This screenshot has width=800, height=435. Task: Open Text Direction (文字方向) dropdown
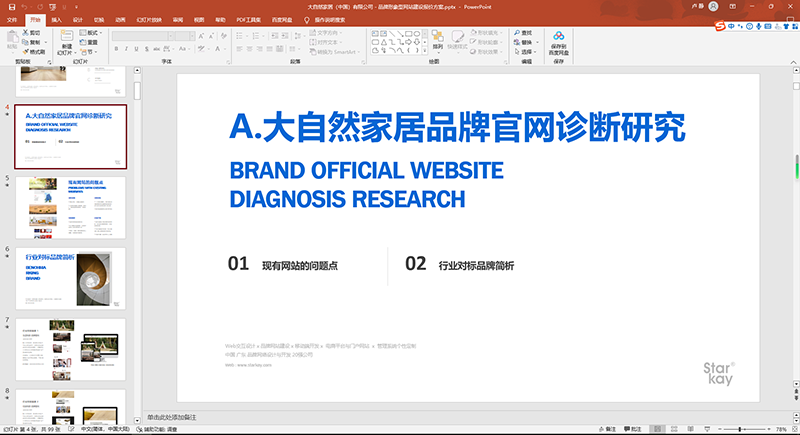327,33
